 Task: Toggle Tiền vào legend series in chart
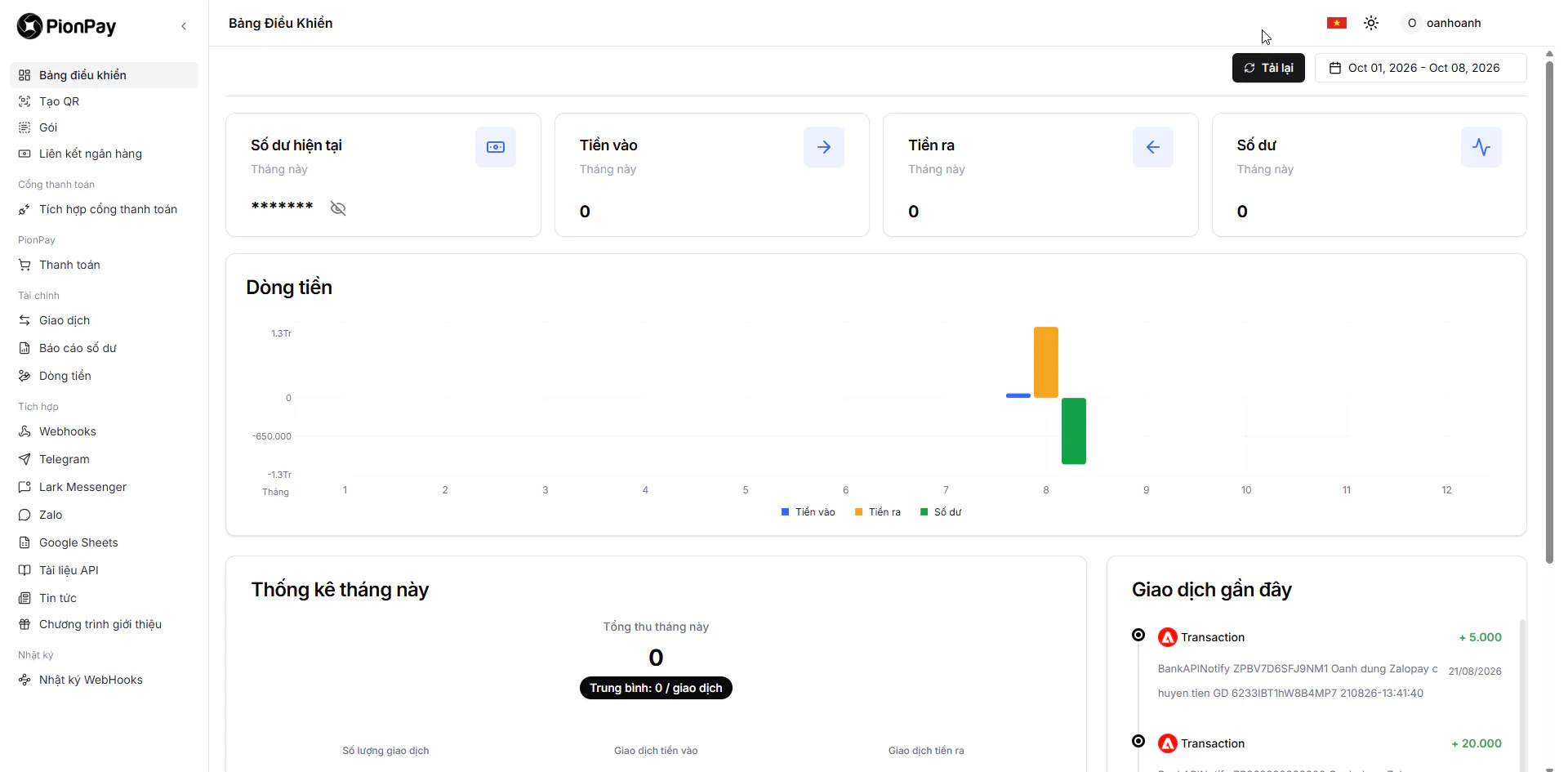click(x=808, y=512)
